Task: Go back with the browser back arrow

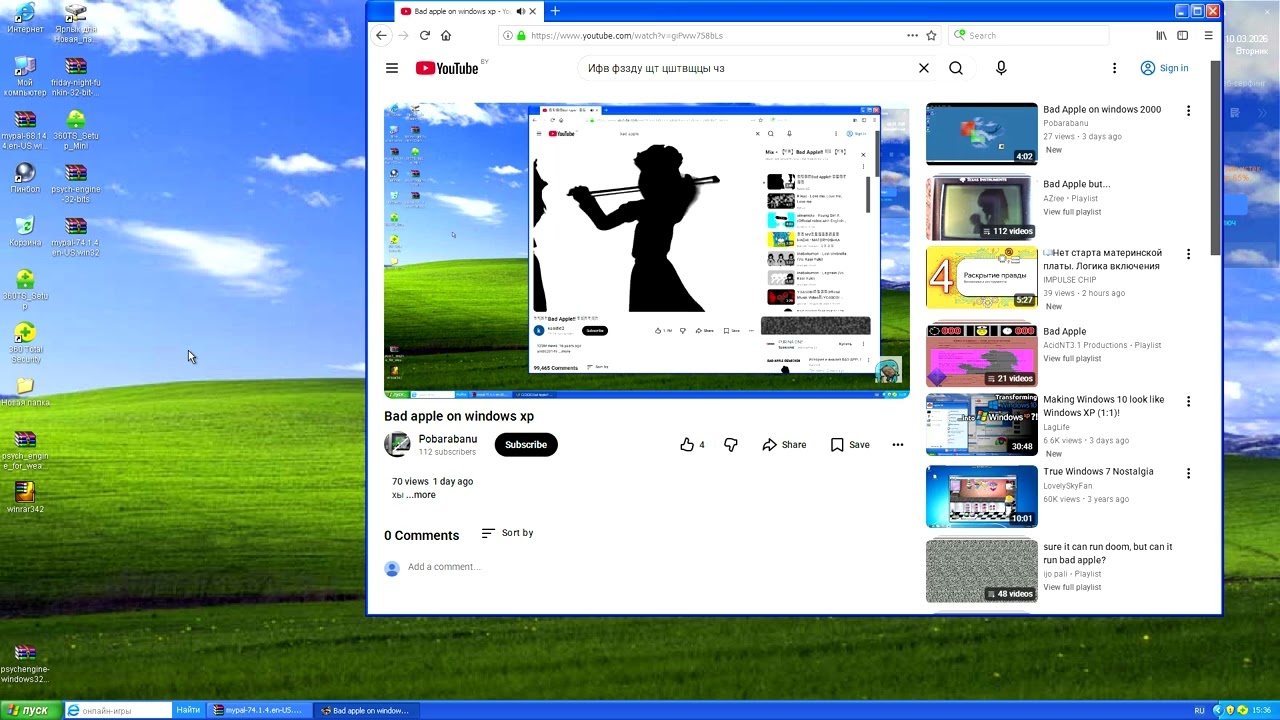Action: pyautogui.click(x=381, y=35)
